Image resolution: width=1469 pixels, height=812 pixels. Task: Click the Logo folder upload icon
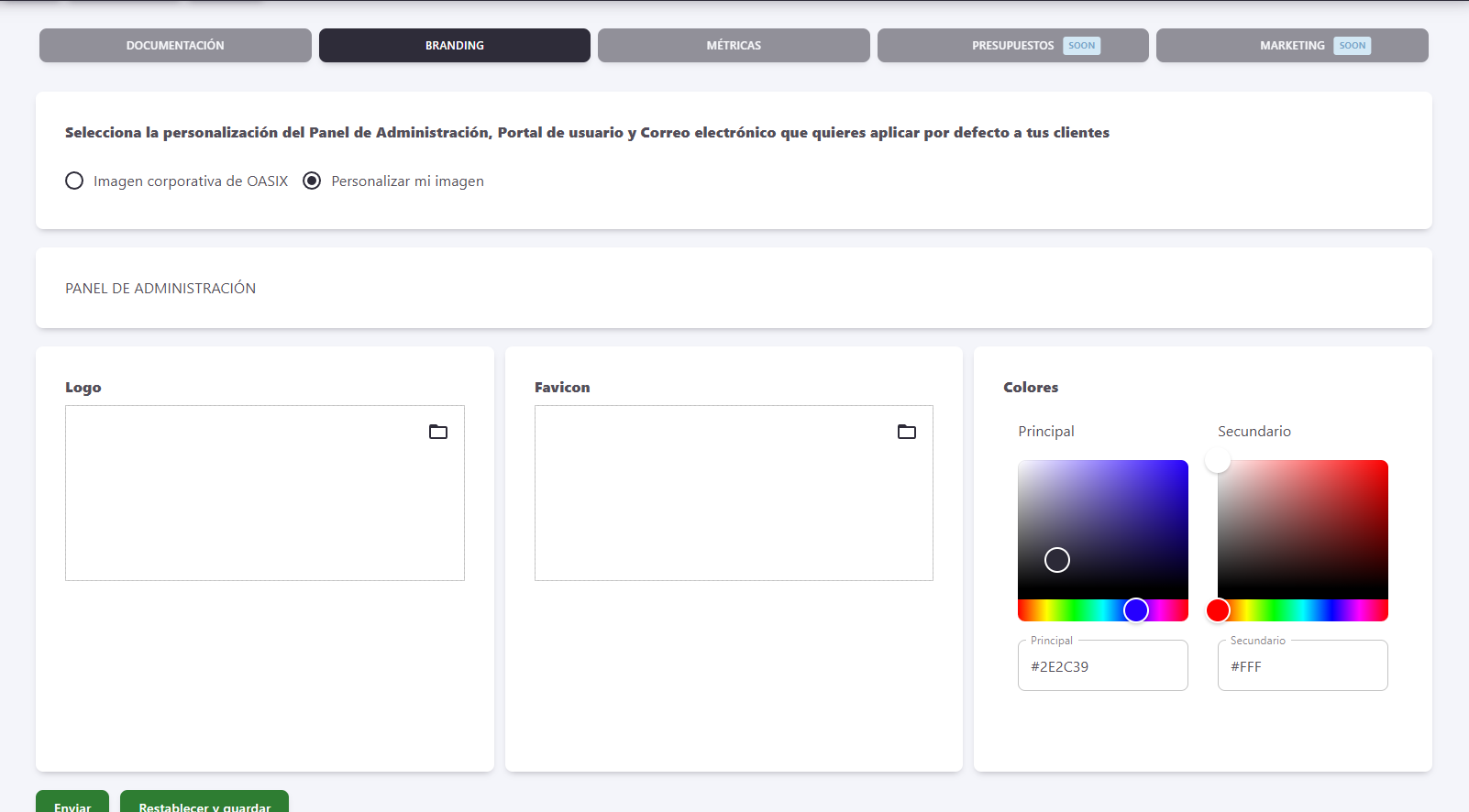point(438,432)
